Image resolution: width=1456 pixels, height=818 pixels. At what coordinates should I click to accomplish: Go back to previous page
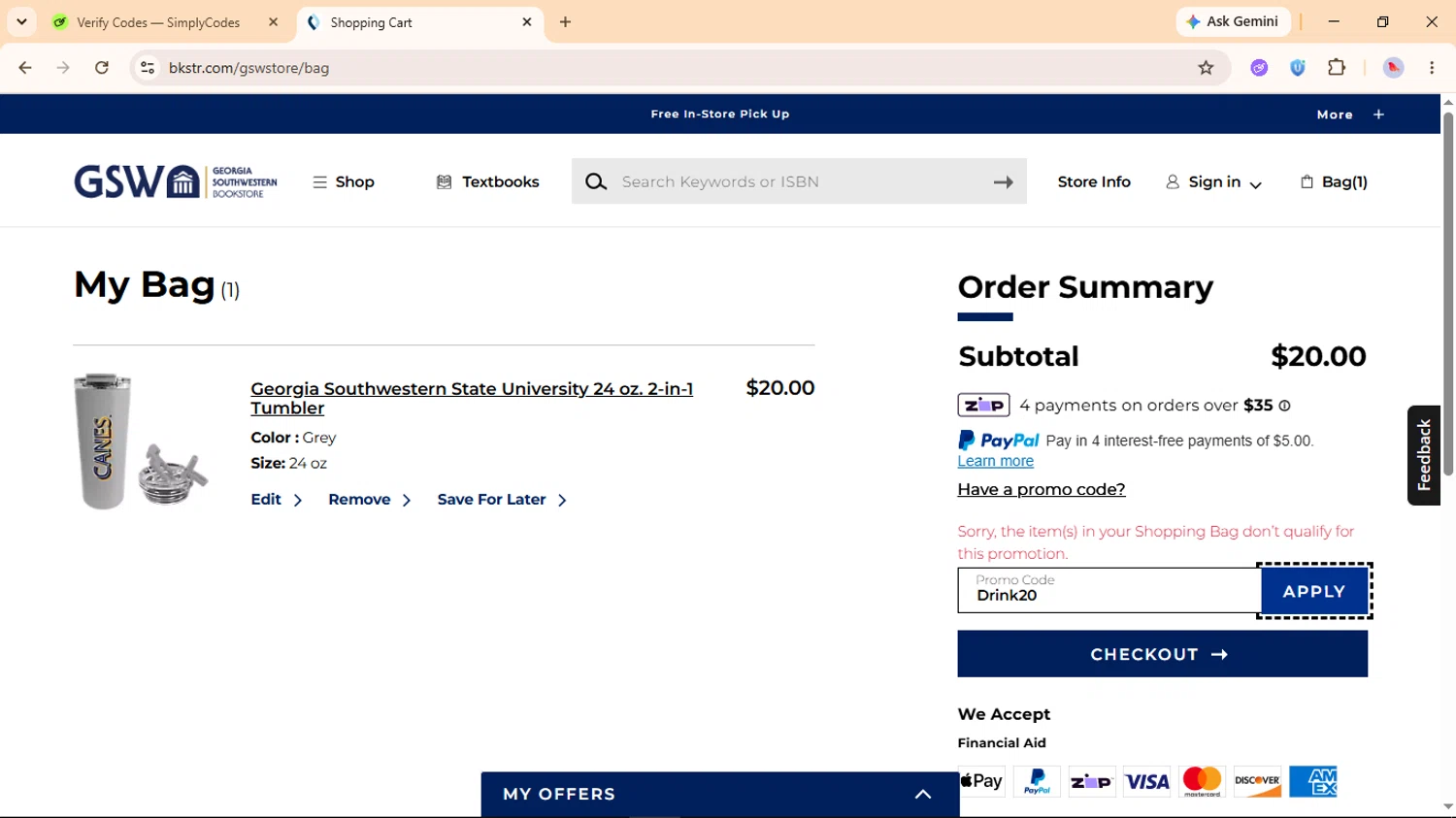click(x=25, y=68)
